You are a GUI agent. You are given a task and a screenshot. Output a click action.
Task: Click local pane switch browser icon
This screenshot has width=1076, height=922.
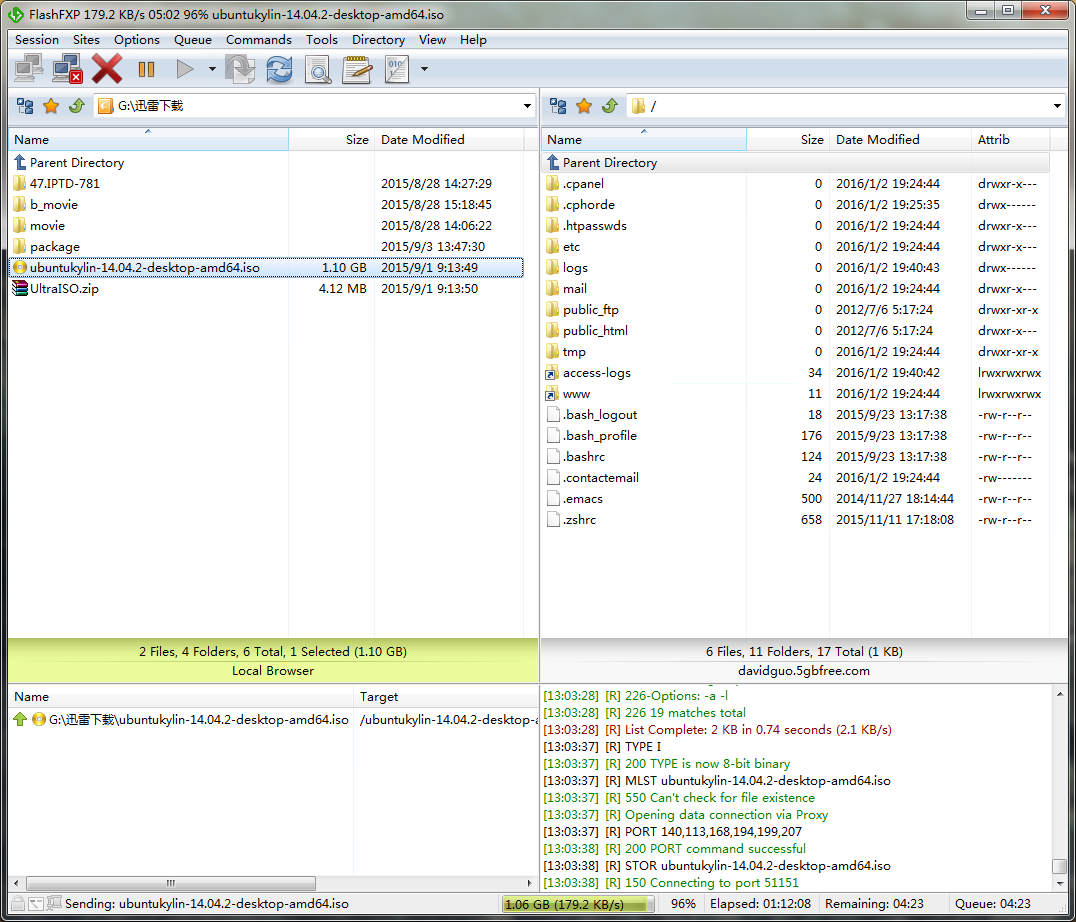(25, 106)
